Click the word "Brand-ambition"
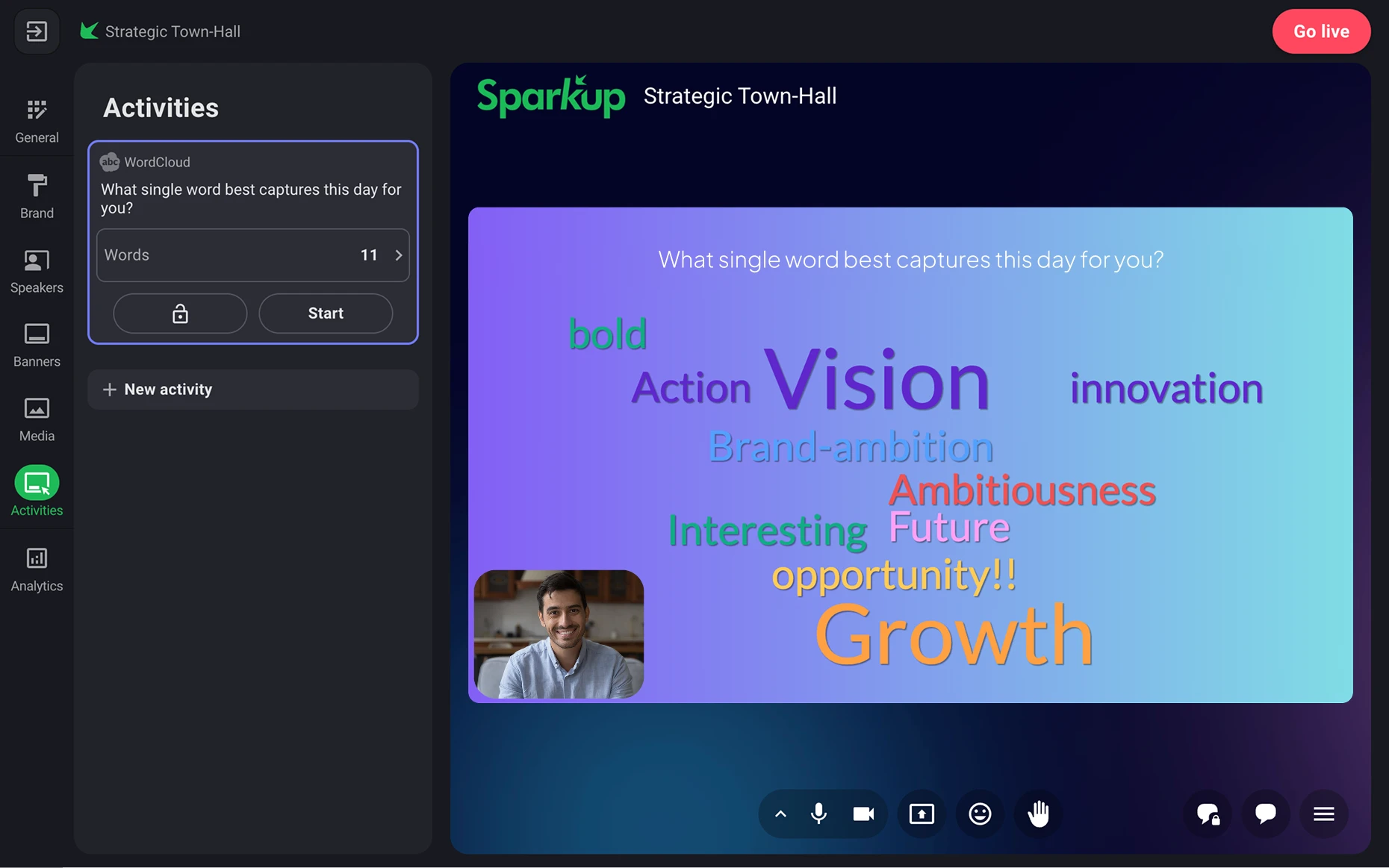 [x=851, y=447]
